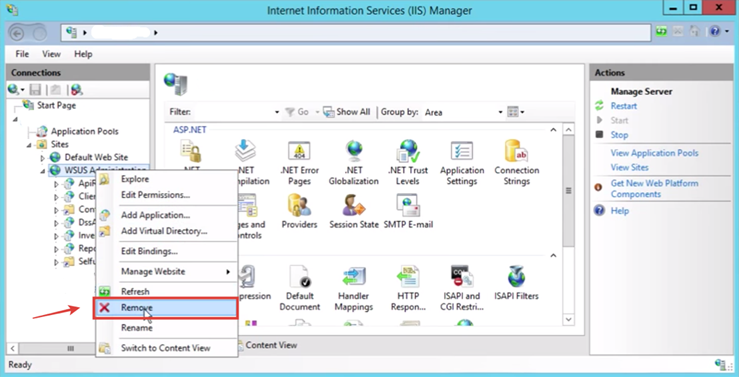Click the Help question mark icon in toolbar
739x377 pixels.
[715, 32]
